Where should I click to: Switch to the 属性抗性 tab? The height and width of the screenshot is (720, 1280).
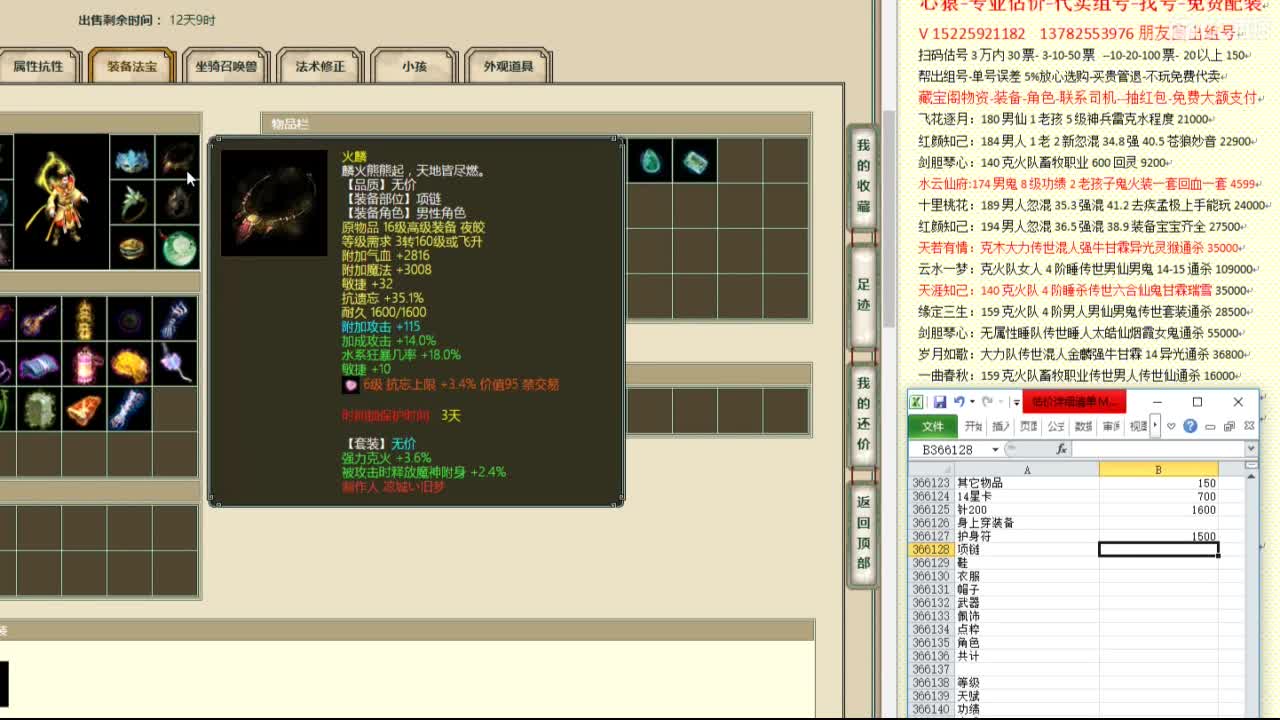[x=38, y=67]
